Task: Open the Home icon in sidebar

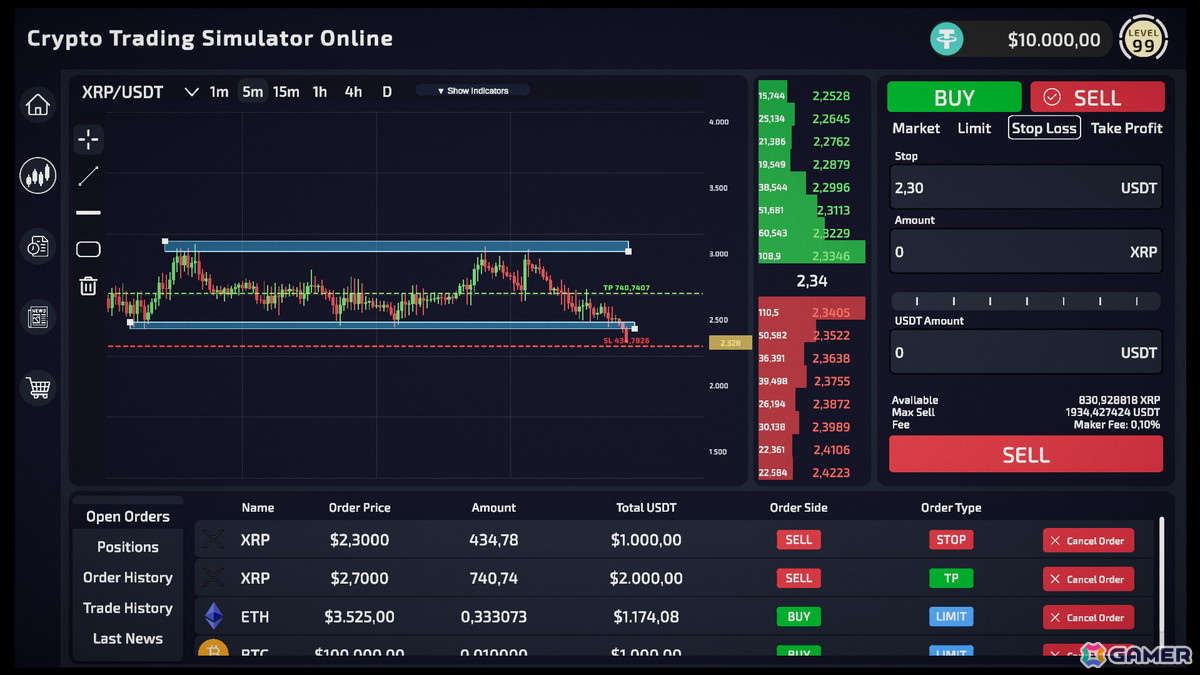Action: 38,105
